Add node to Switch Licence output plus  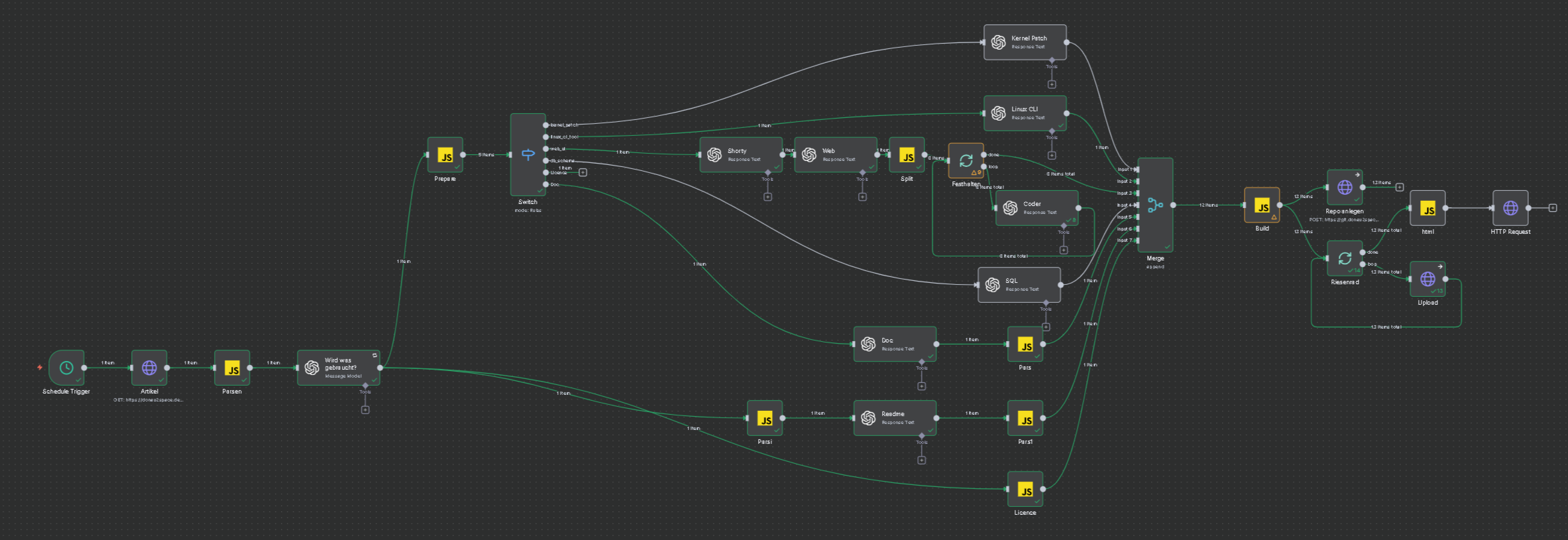coord(583,172)
